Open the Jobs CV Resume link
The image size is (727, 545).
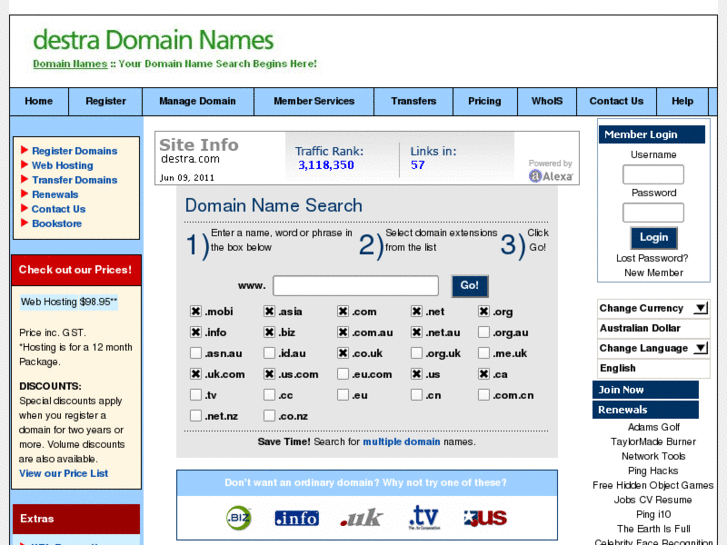pyautogui.click(x=653, y=500)
